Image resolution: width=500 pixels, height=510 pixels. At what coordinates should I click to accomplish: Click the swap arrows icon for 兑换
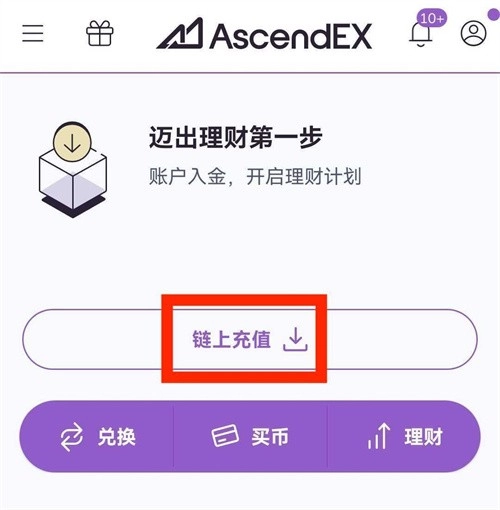click(x=71, y=437)
